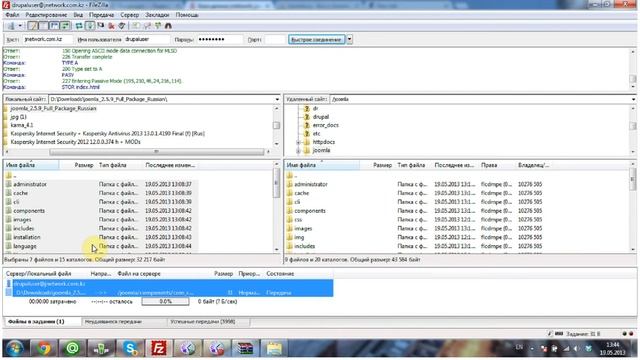Select local installation folder icon
Viewport: 640px width, 360px height.
pyautogui.click(x=9, y=237)
